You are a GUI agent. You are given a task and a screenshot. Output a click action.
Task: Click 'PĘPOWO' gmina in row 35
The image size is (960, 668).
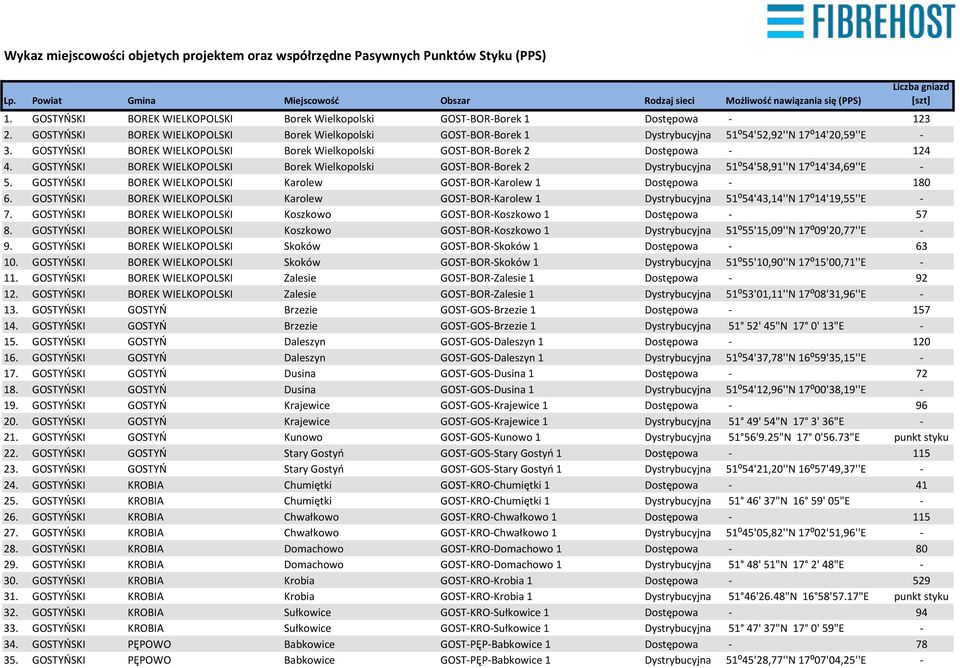pos(149,660)
